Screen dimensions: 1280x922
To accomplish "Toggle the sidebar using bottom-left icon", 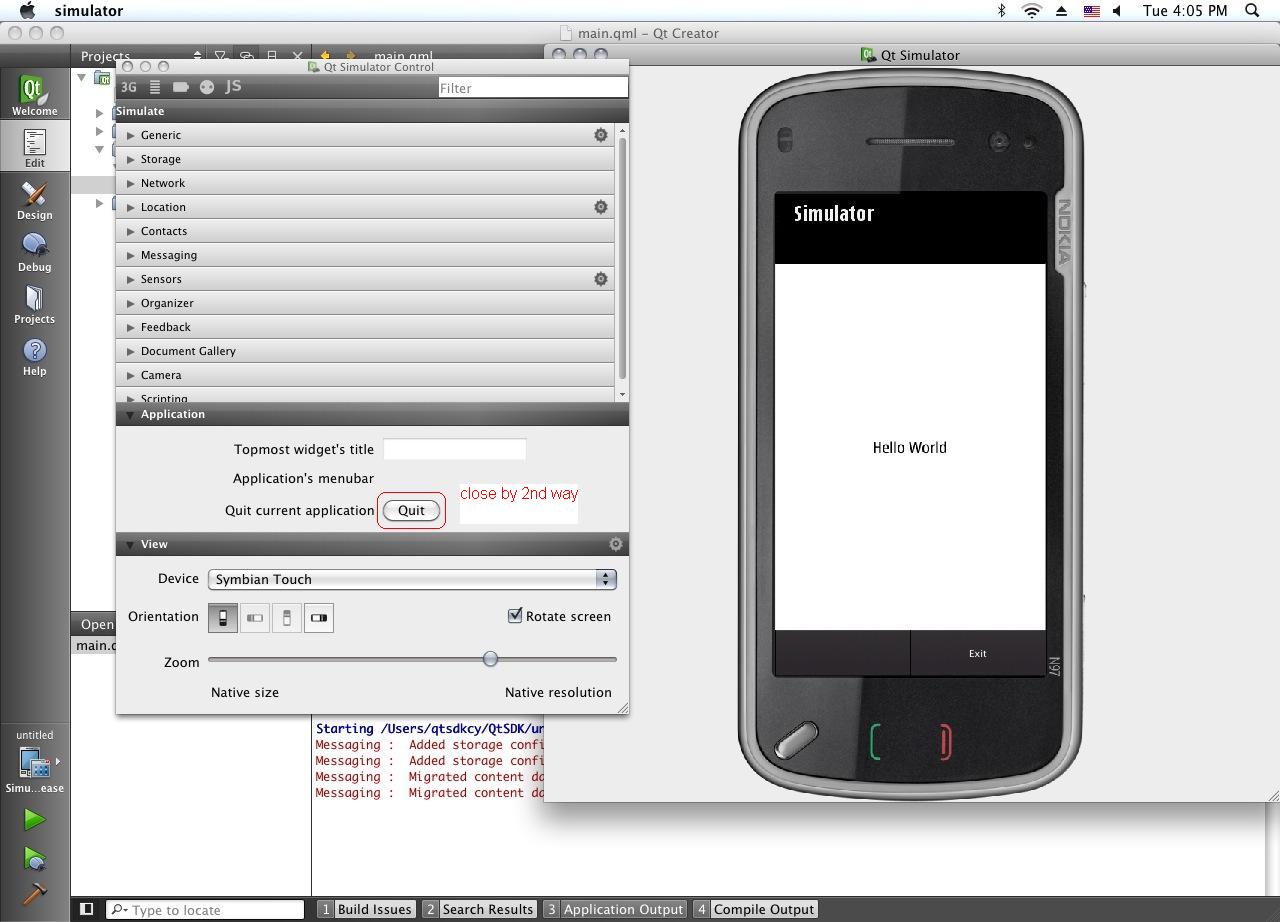I will pos(87,909).
